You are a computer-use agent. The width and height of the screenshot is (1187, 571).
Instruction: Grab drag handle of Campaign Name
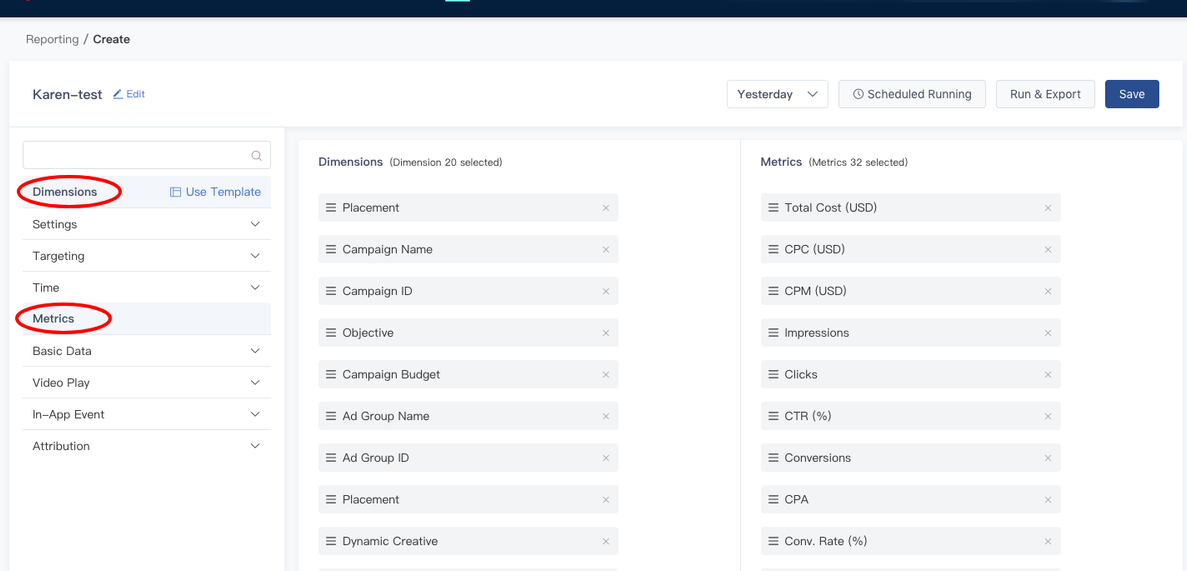tap(331, 249)
